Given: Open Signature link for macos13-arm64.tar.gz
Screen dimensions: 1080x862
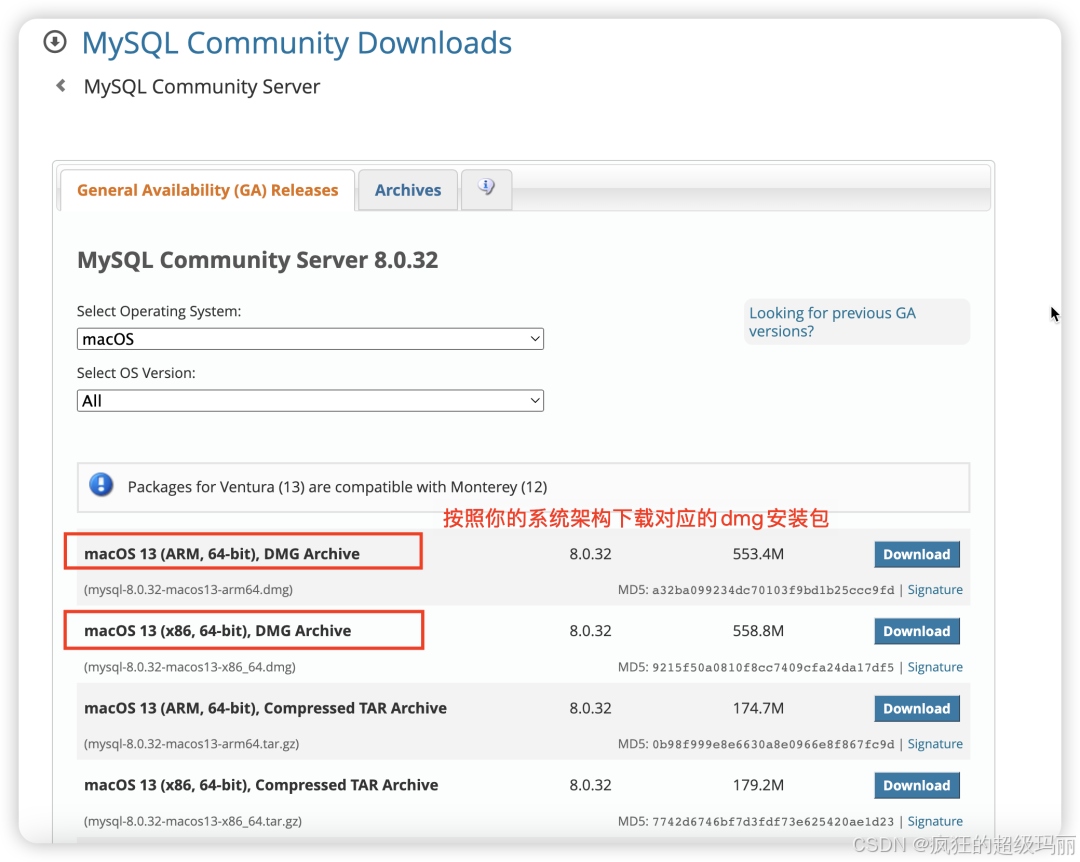Looking at the screenshot, I should [x=935, y=744].
